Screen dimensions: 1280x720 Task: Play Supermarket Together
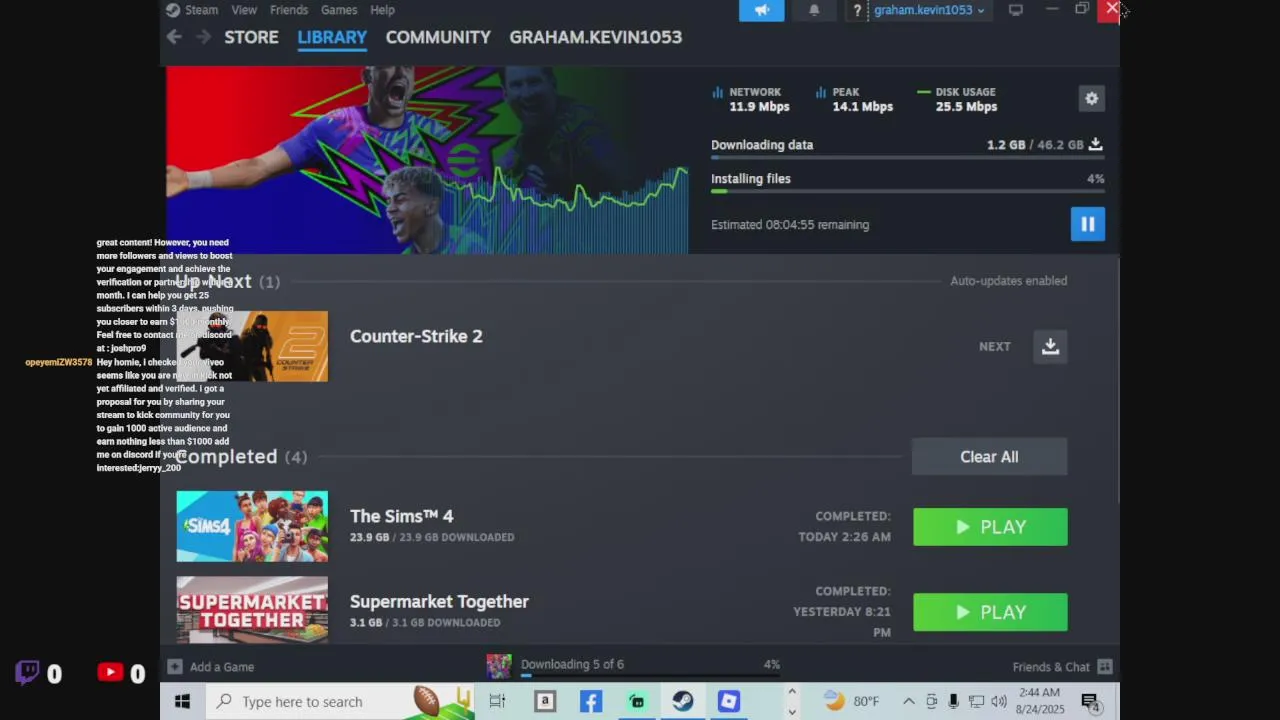click(990, 612)
